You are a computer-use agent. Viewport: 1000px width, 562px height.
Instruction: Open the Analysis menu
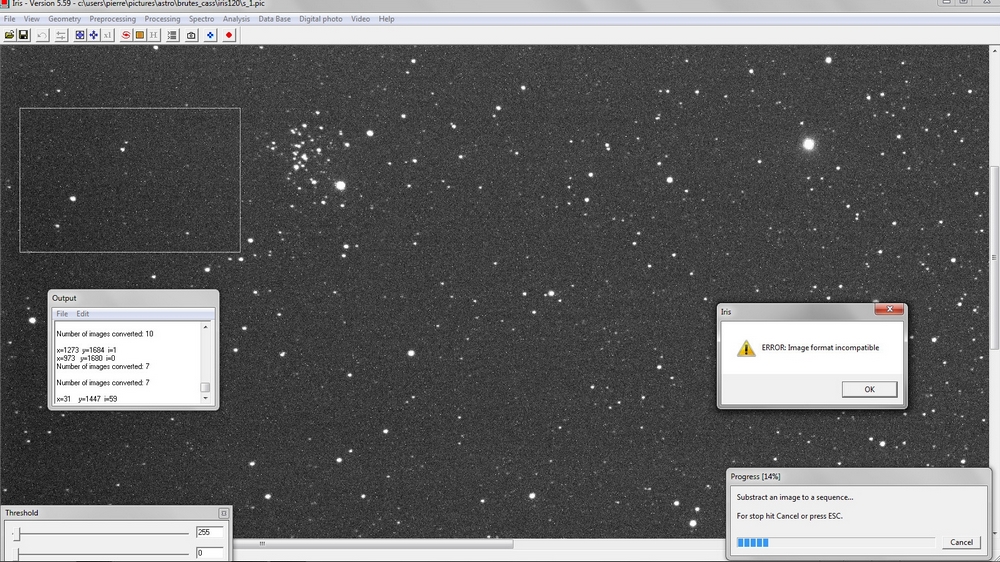point(236,19)
